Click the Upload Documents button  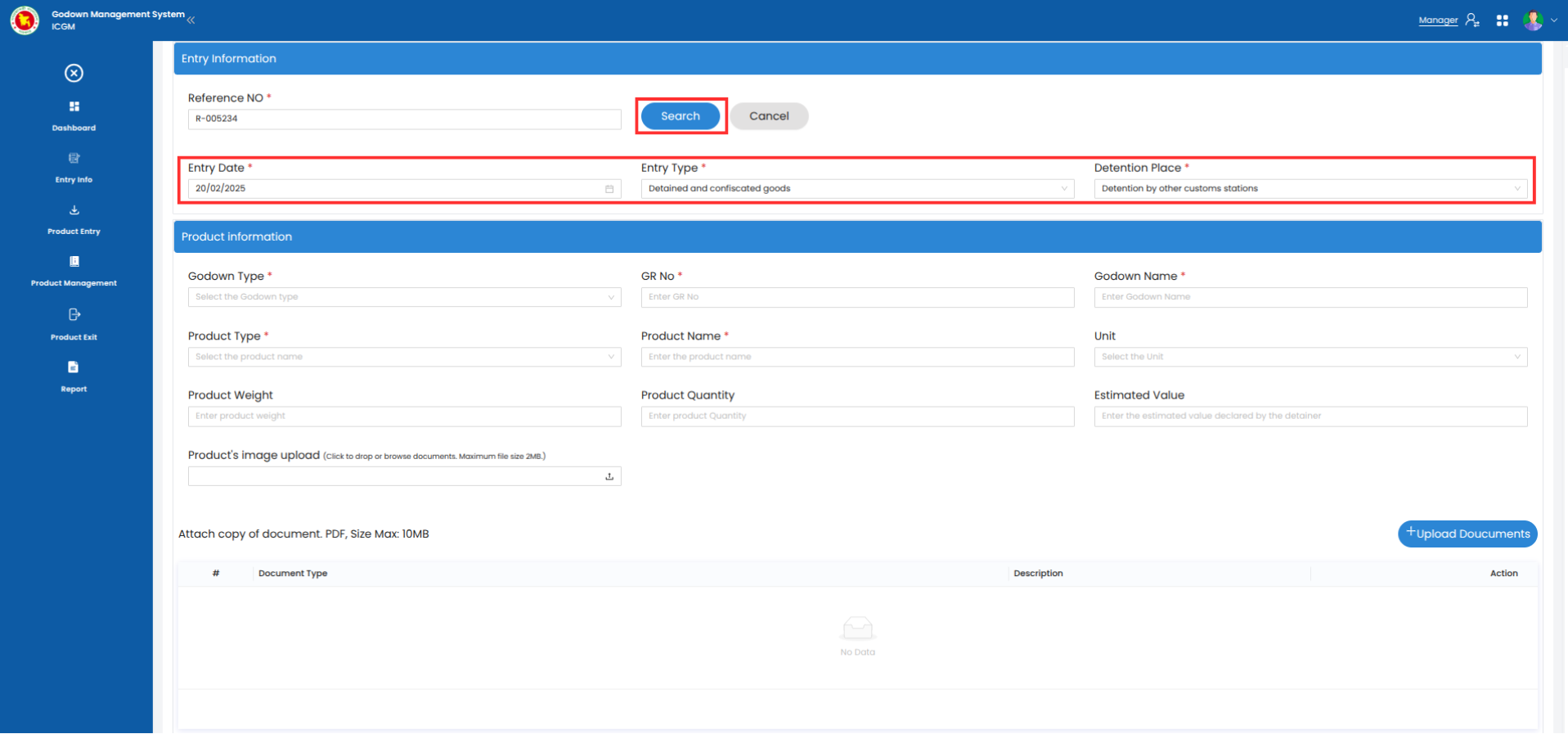pos(1467,534)
